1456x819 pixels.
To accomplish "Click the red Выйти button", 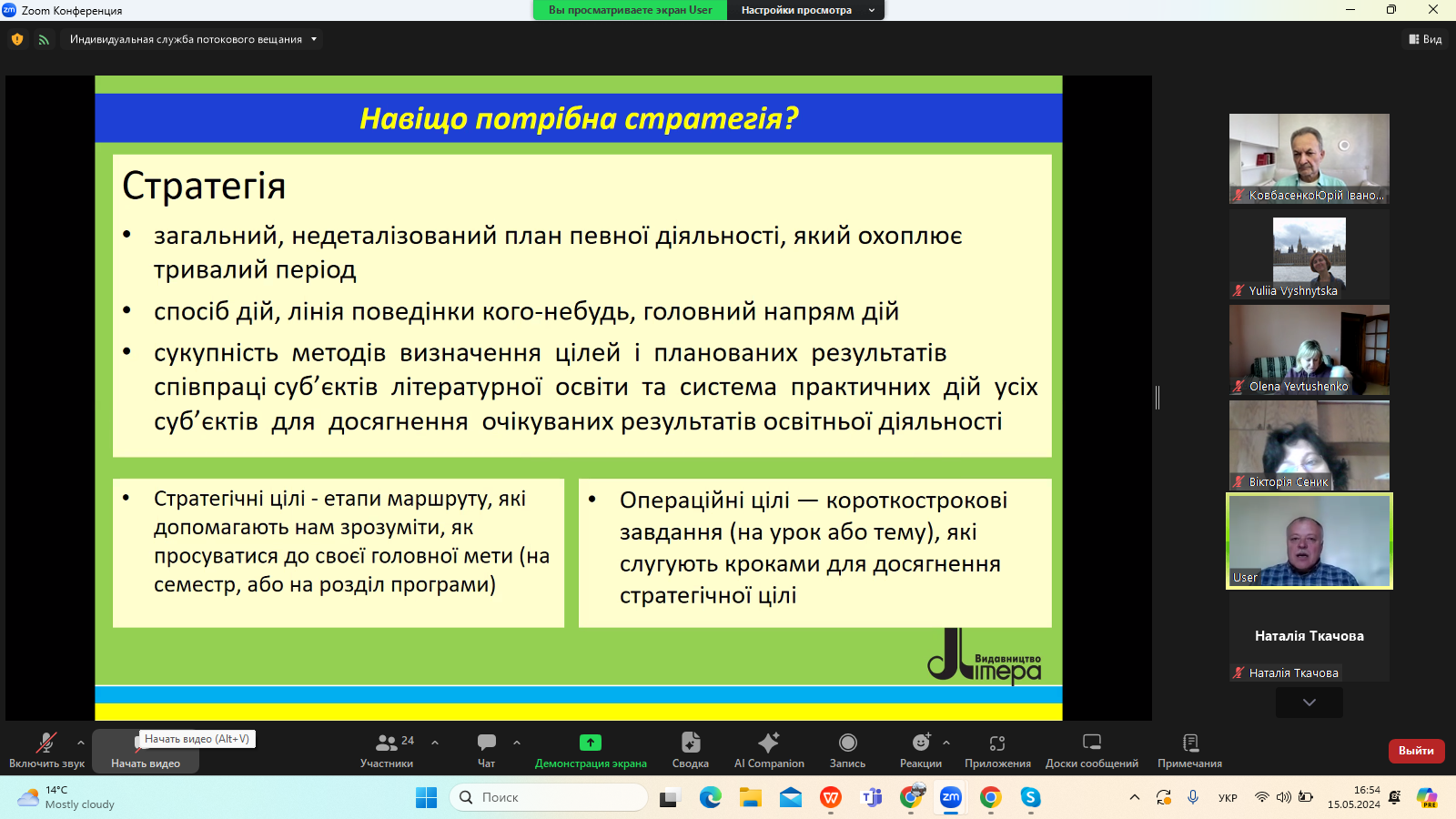I will (x=1416, y=751).
